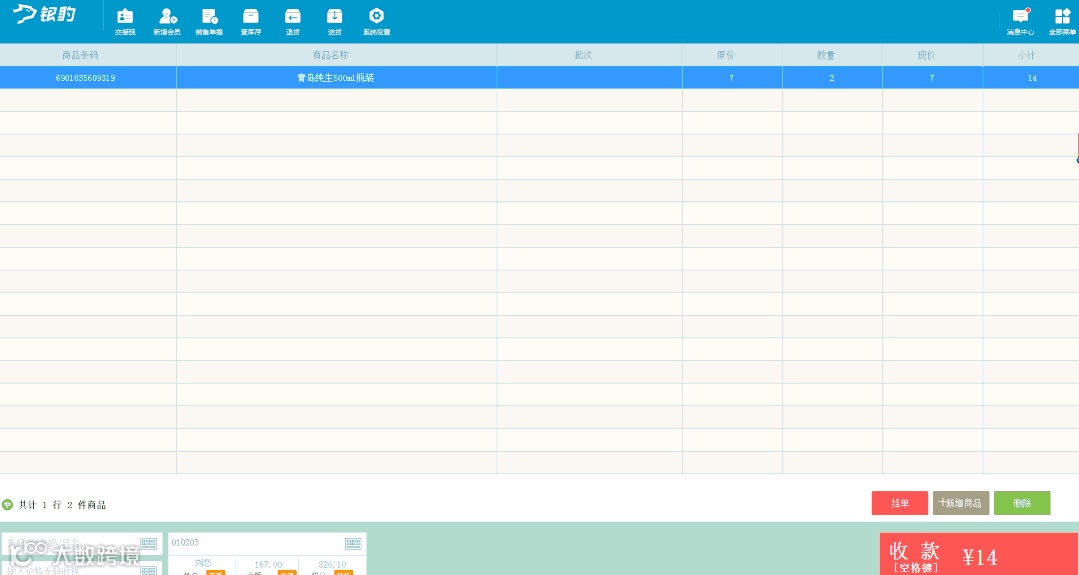1079x575 pixels.
Task: Click the 共计 1 行 2 件商品 summary text
Action: [63, 505]
